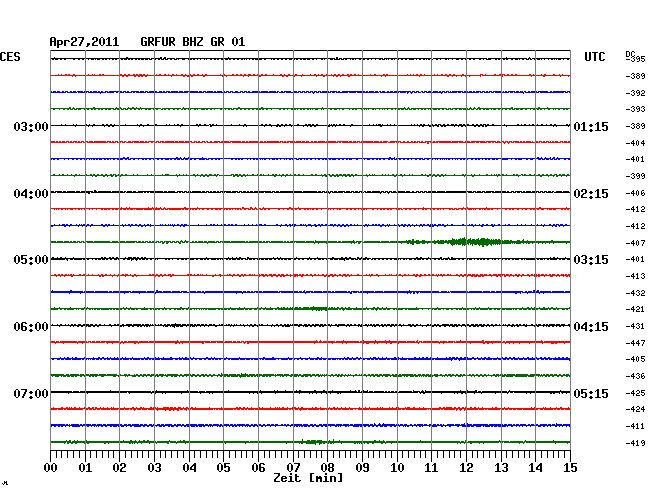Click the 11 minute axis tick label
Image resolution: width=650 pixels, height=494 pixels.
[431, 467]
